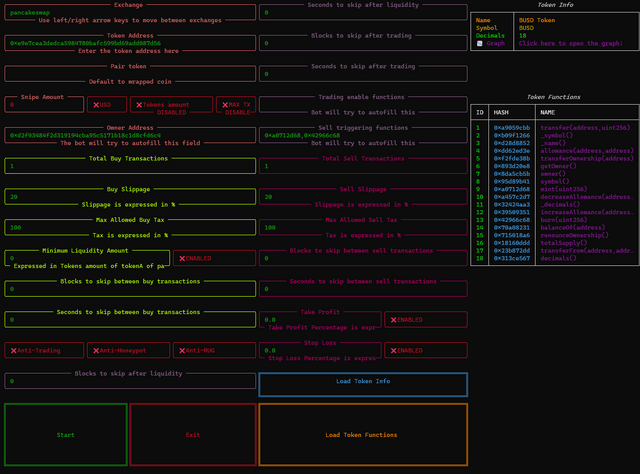Toggle Anti-RUG option
The width and height of the screenshot is (640, 474).
pos(214,350)
